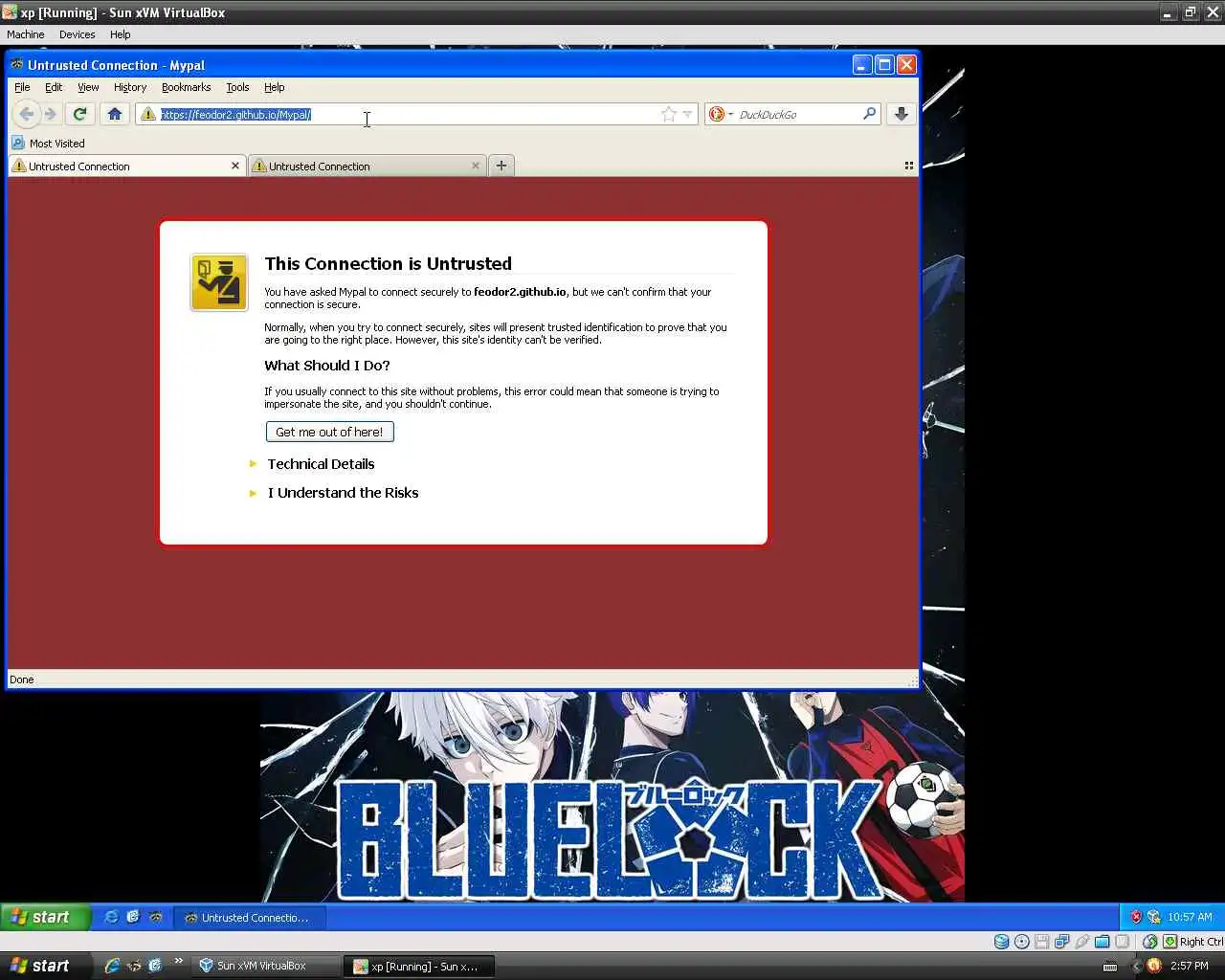Screen dimensions: 1225x980
Task: Click the Most Visited bookmarks icon
Action: point(17,143)
